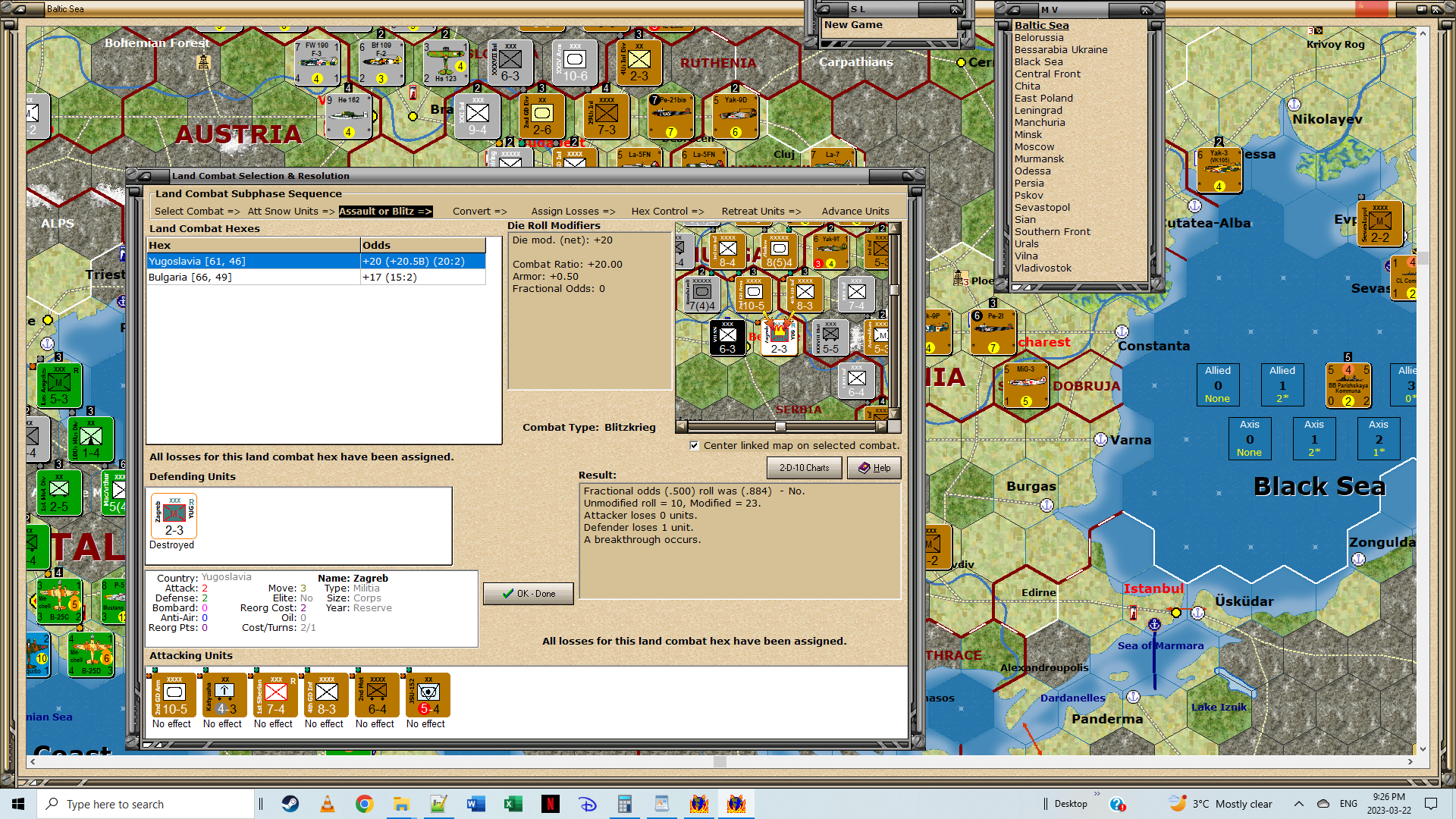This screenshot has height=819, width=1456.
Task: Select the JSU-152 attacking unit counter
Action: [x=428, y=695]
